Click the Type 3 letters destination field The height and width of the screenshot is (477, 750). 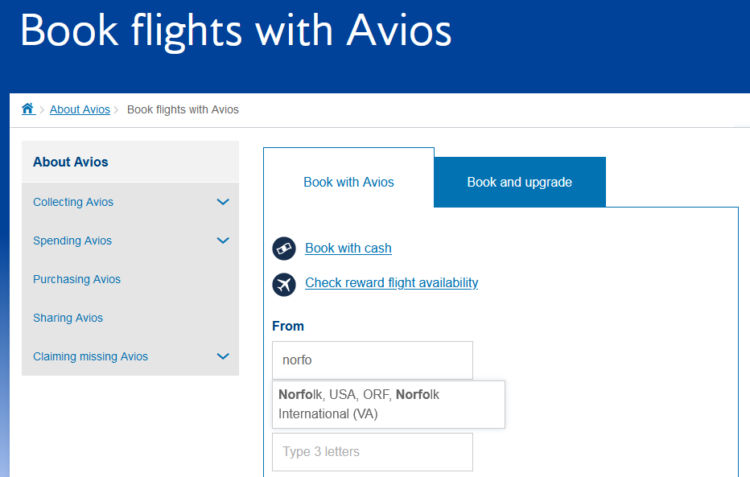click(372, 452)
